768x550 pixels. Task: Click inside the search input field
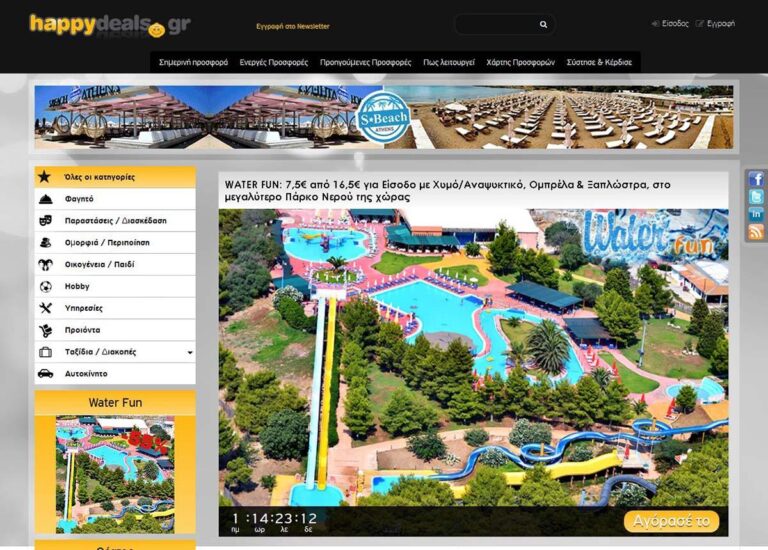click(x=496, y=25)
